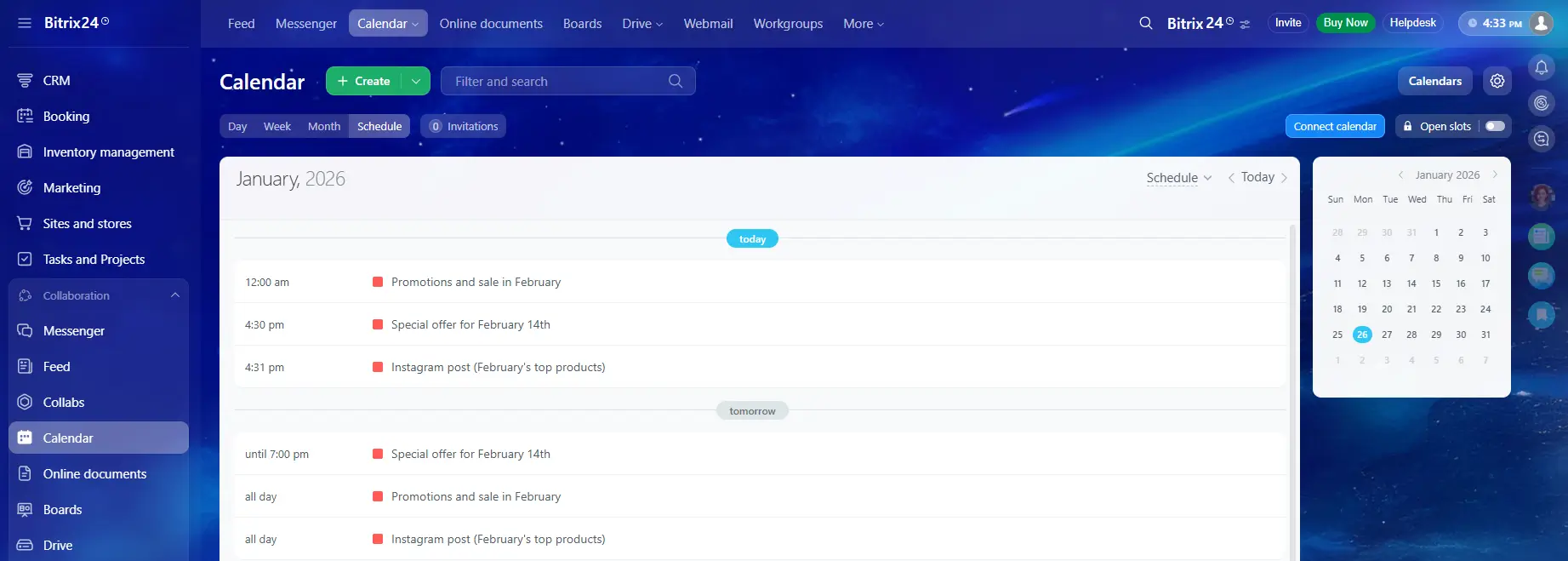Image resolution: width=1568 pixels, height=561 pixels.
Task: Open the Schedule view dropdown
Action: point(1179,177)
